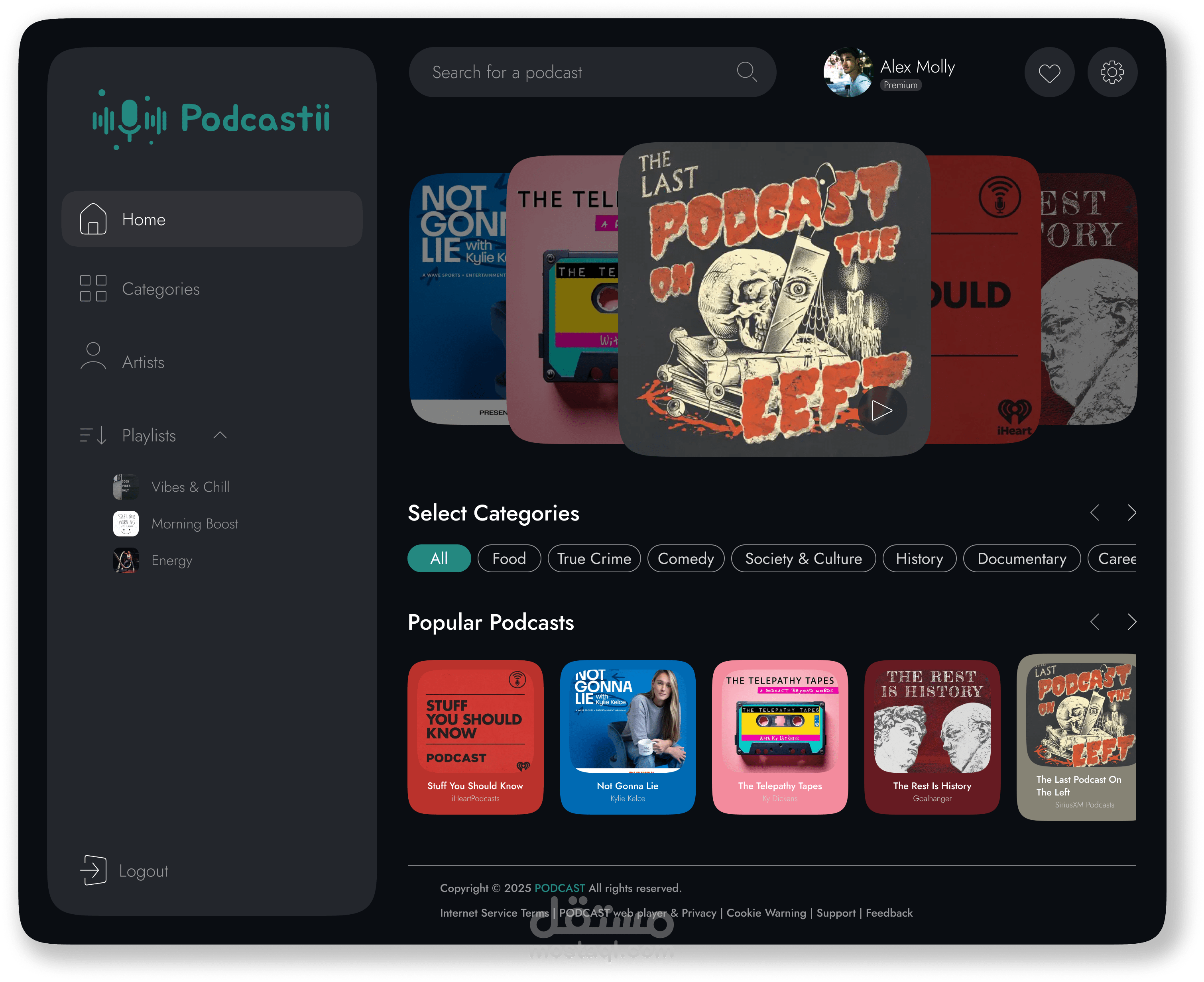The width and height of the screenshot is (1204, 982).
Task: Click the Categories grid icon
Action: (93, 289)
